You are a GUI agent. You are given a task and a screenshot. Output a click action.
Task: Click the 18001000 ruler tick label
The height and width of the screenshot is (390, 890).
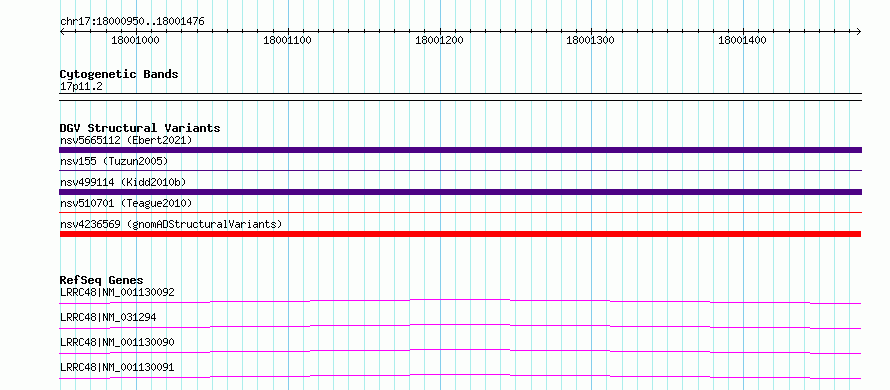(x=135, y=40)
